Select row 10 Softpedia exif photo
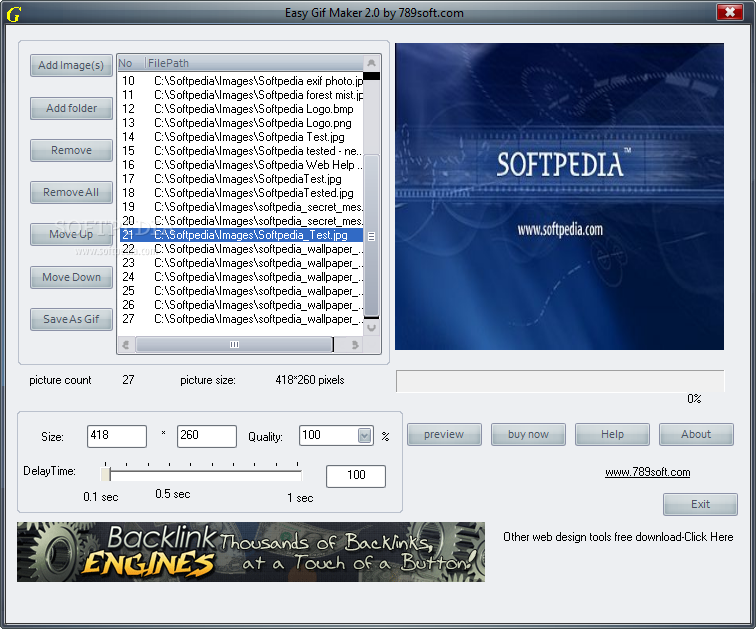756x629 pixels. pyautogui.click(x=241, y=80)
